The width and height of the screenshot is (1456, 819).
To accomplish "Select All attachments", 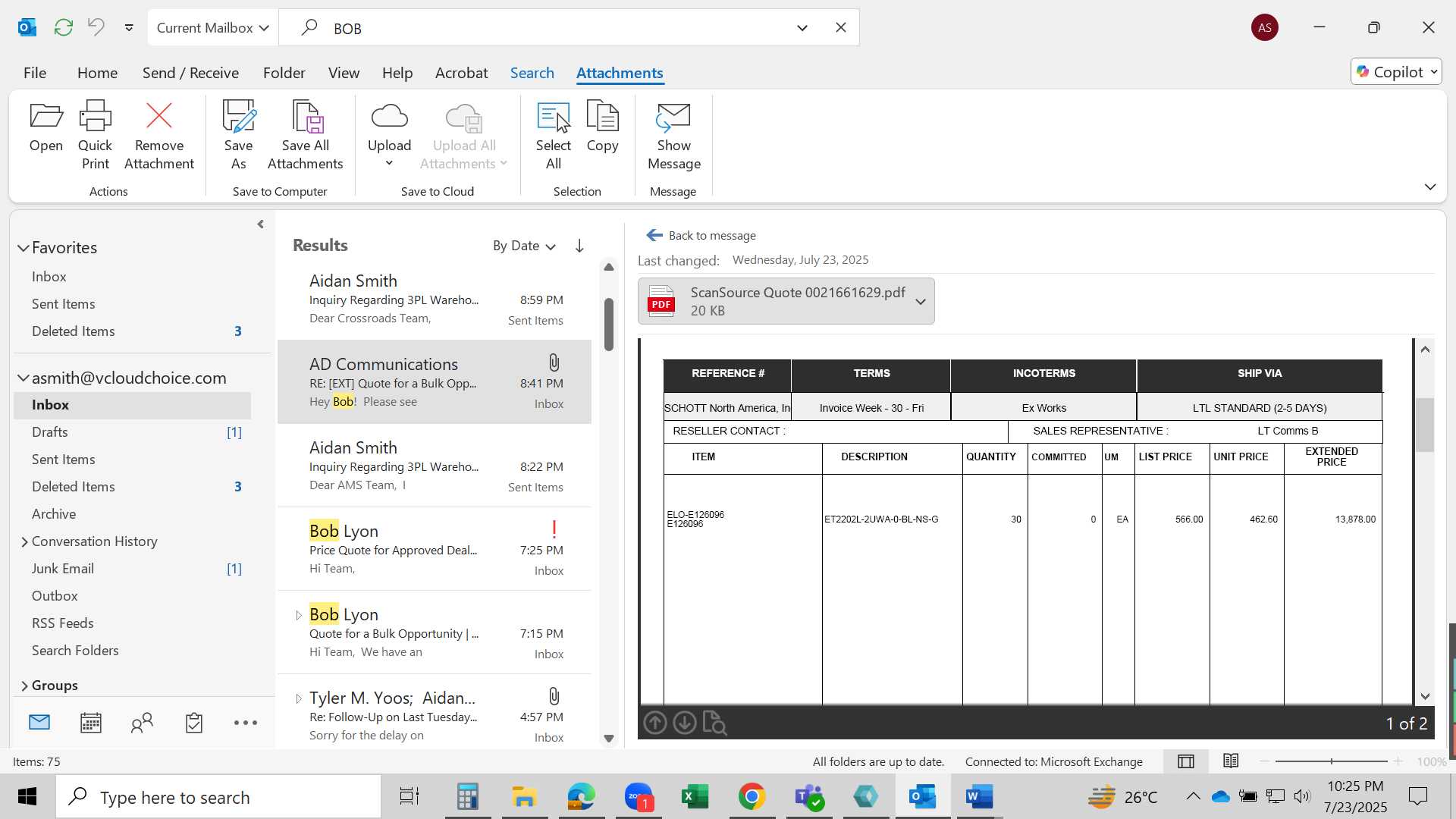I will [x=554, y=136].
